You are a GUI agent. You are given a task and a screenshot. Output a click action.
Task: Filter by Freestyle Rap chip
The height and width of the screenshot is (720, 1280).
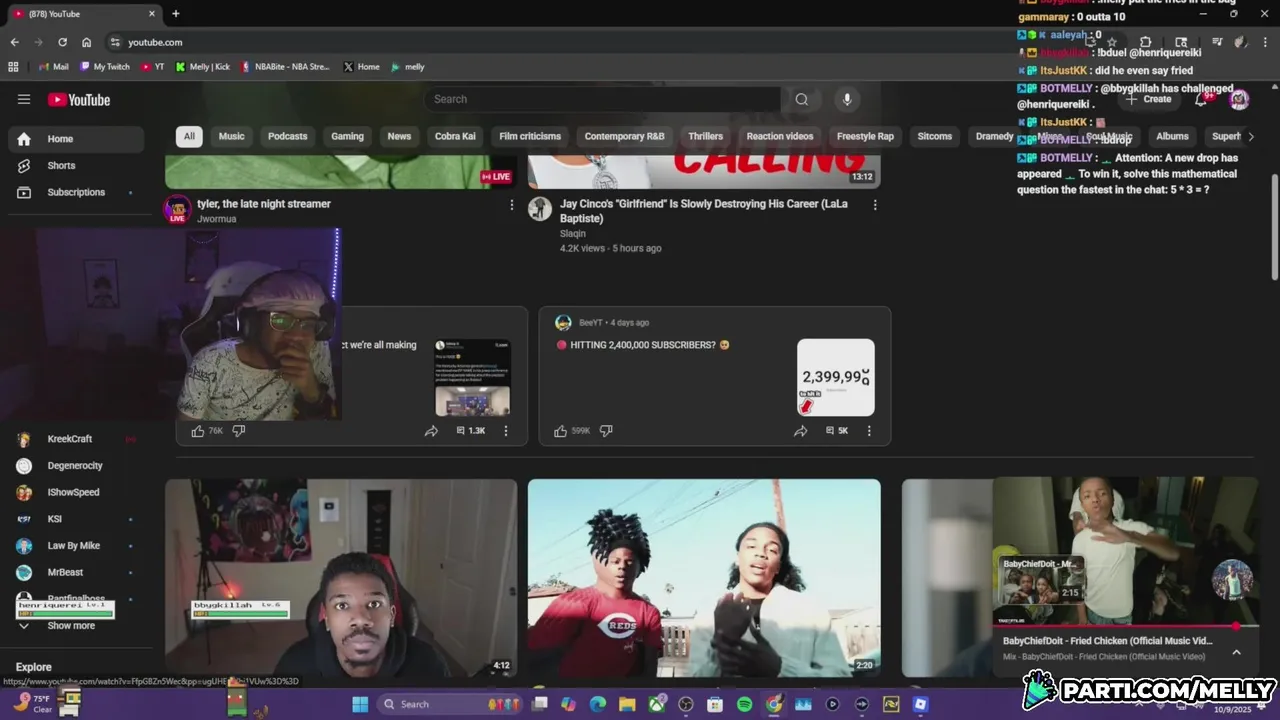point(865,136)
